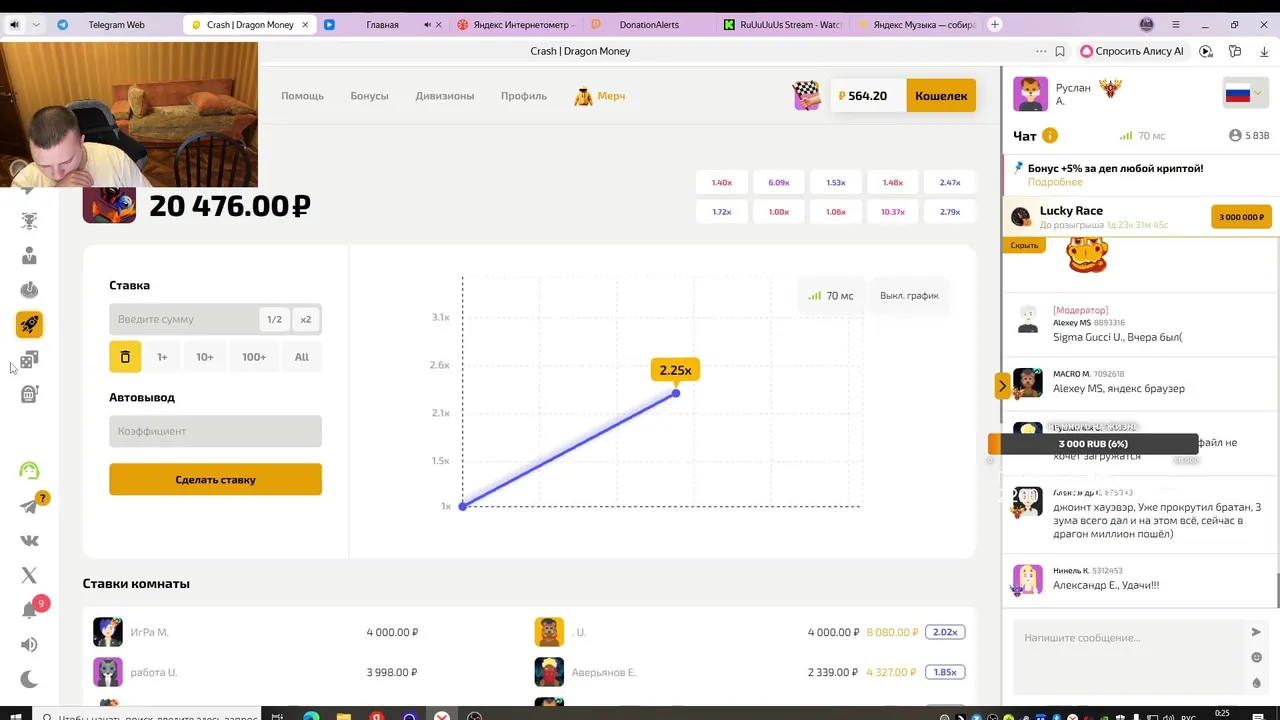Add 1+ to bet amount
Viewport: 1280px width, 720px height.
pyautogui.click(x=162, y=357)
